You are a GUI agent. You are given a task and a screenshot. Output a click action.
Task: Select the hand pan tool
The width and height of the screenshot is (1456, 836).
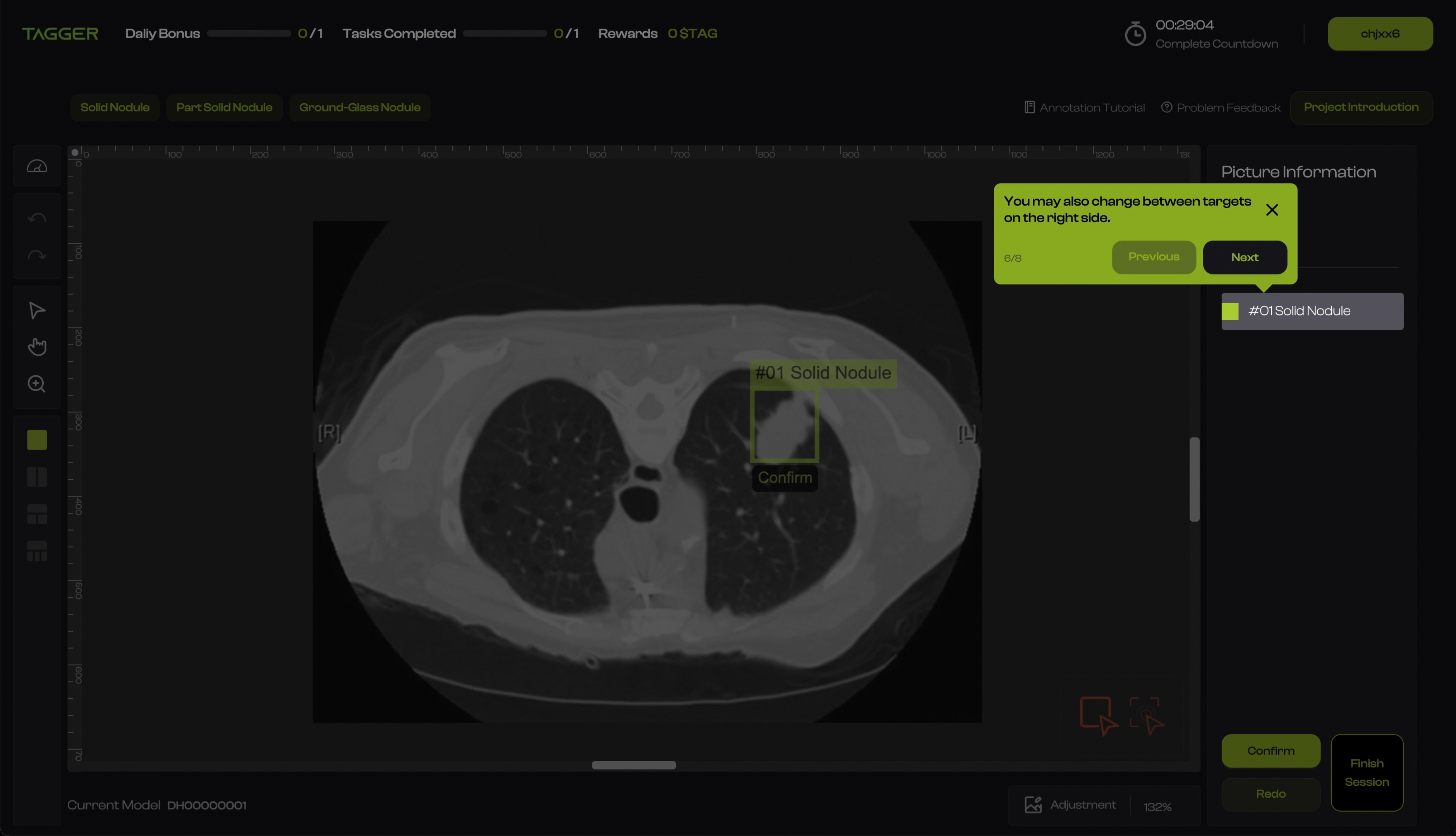pyautogui.click(x=37, y=347)
